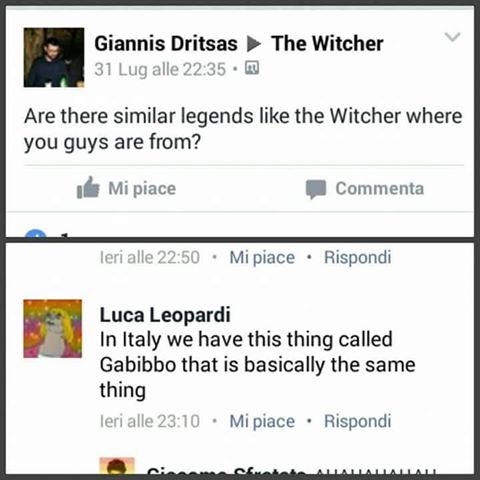Reply to the 22:50 comment via Rispondi
The image size is (480, 480).
pos(357,257)
